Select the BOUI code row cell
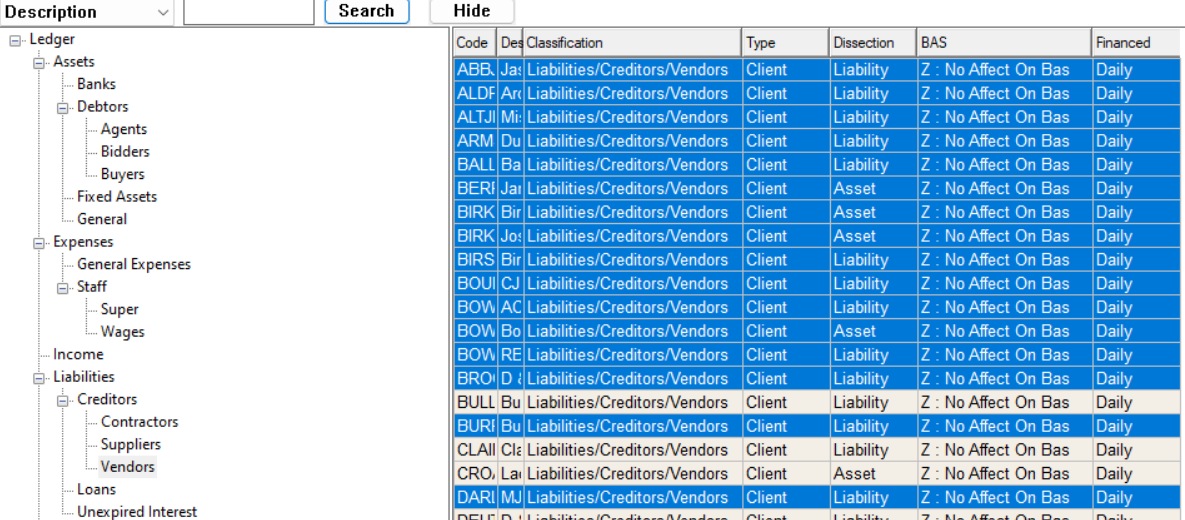This screenshot has height=520, width=1185. click(475, 283)
